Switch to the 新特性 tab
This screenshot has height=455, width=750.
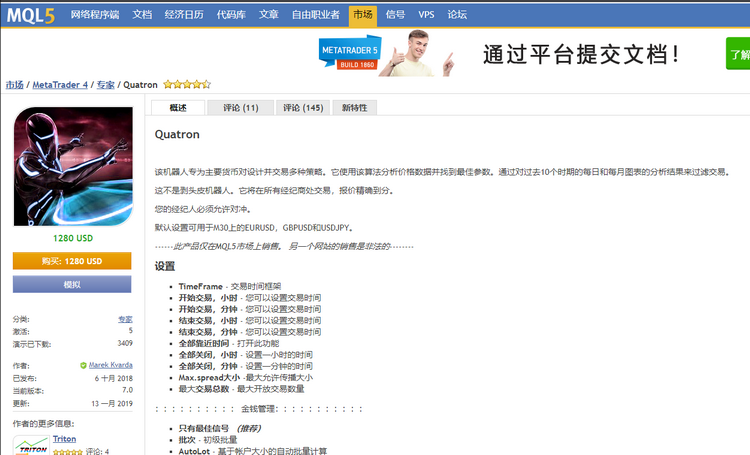click(354, 108)
